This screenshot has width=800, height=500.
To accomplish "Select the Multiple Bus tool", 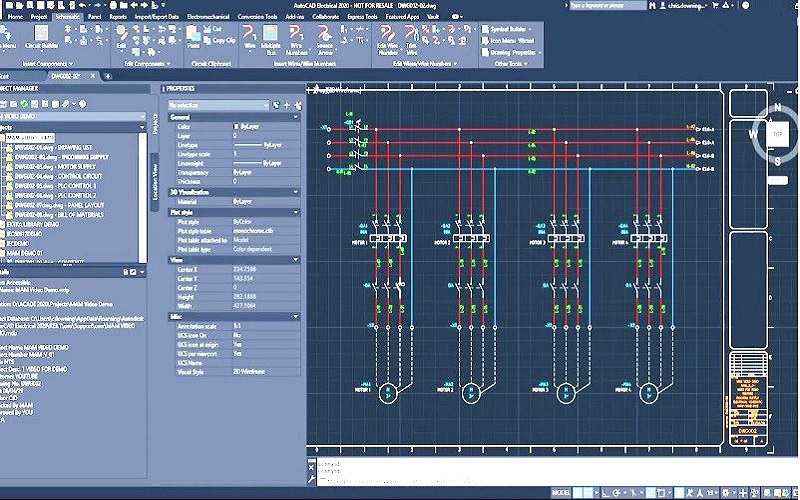I will [x=270, y=40].
